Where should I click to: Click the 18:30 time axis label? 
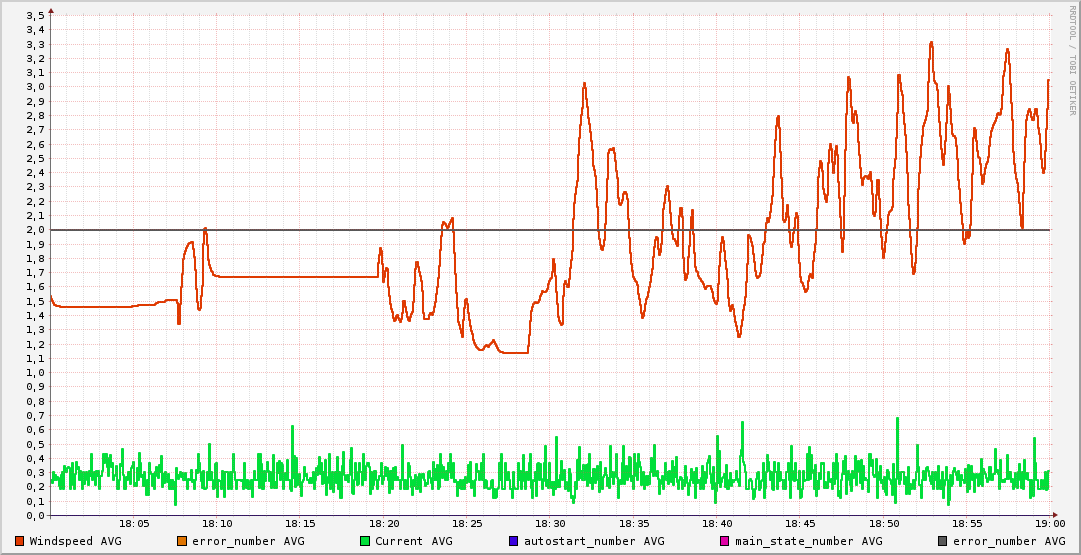coord(550,523)
